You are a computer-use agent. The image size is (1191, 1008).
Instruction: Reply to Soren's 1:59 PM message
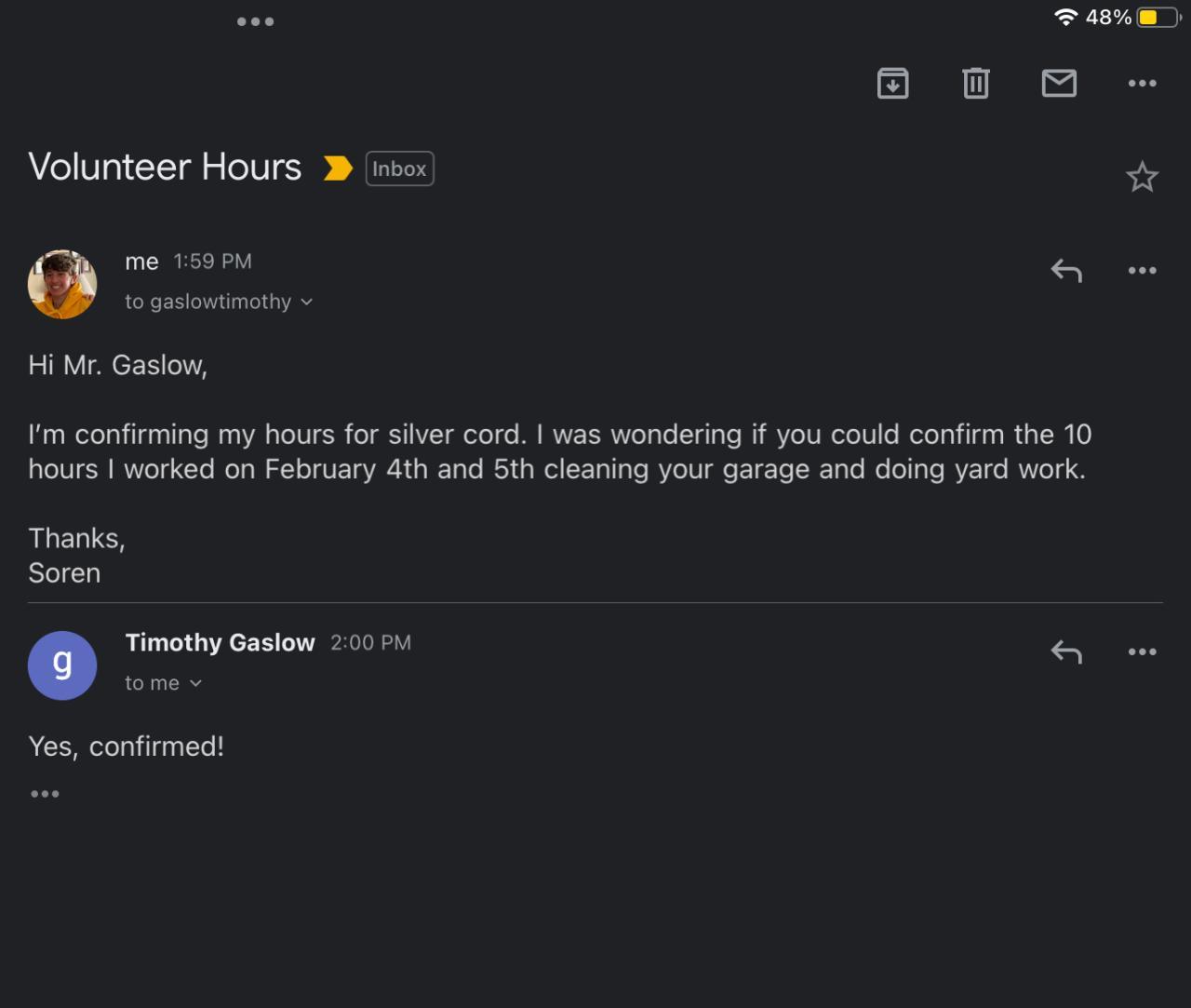point(1066,271)
